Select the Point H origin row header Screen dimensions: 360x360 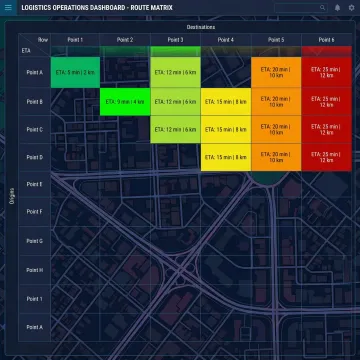point(35,270)
